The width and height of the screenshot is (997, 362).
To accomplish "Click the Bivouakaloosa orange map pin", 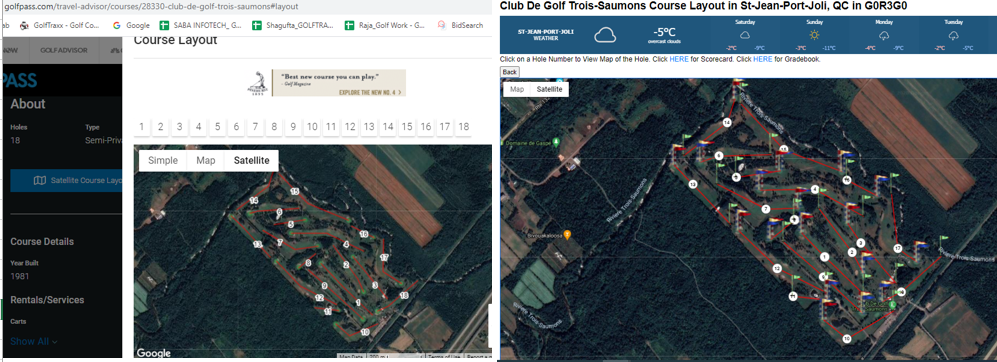I will click(568, 234).
